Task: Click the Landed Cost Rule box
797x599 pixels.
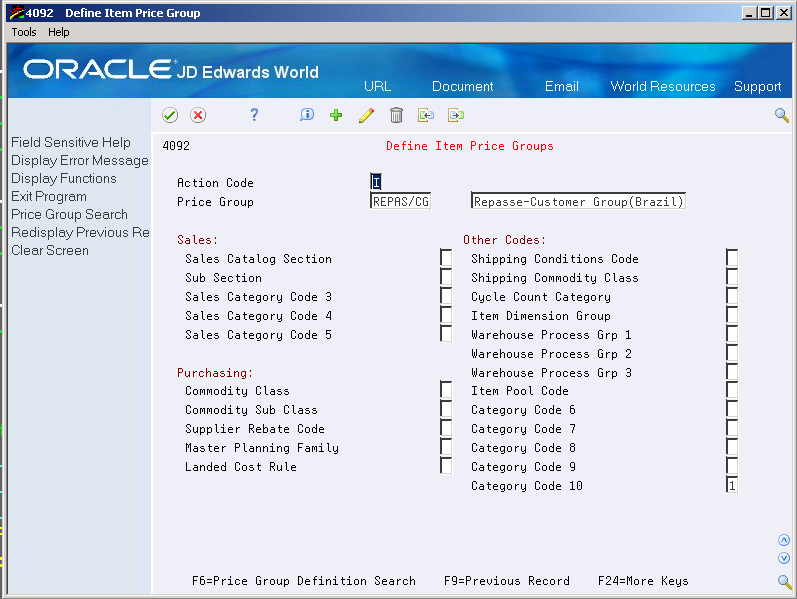Action: point(446,466)
